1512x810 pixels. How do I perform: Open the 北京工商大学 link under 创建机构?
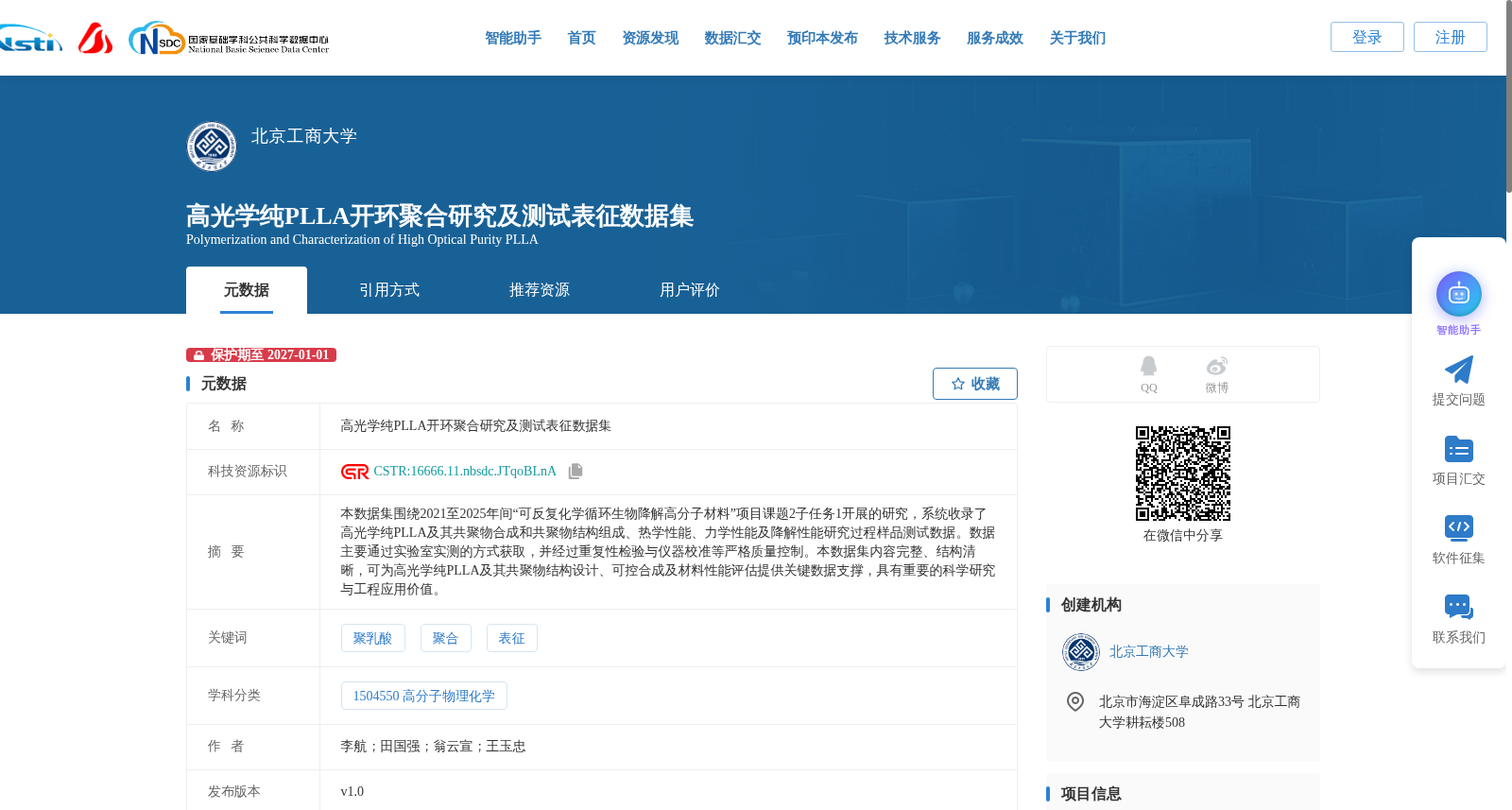[1148, 651]
